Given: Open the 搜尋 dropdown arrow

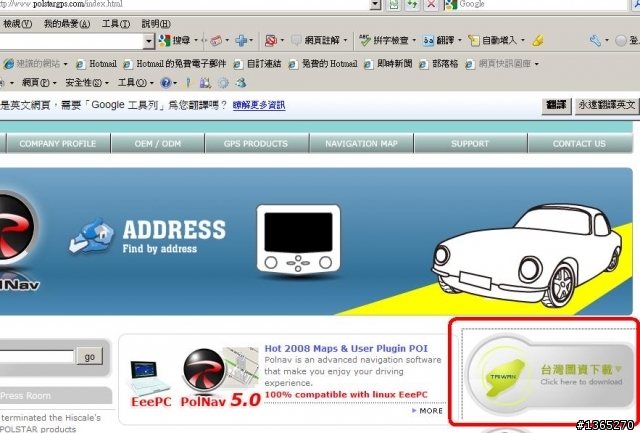Looking at the screenshot, I should tap(196, 40).
